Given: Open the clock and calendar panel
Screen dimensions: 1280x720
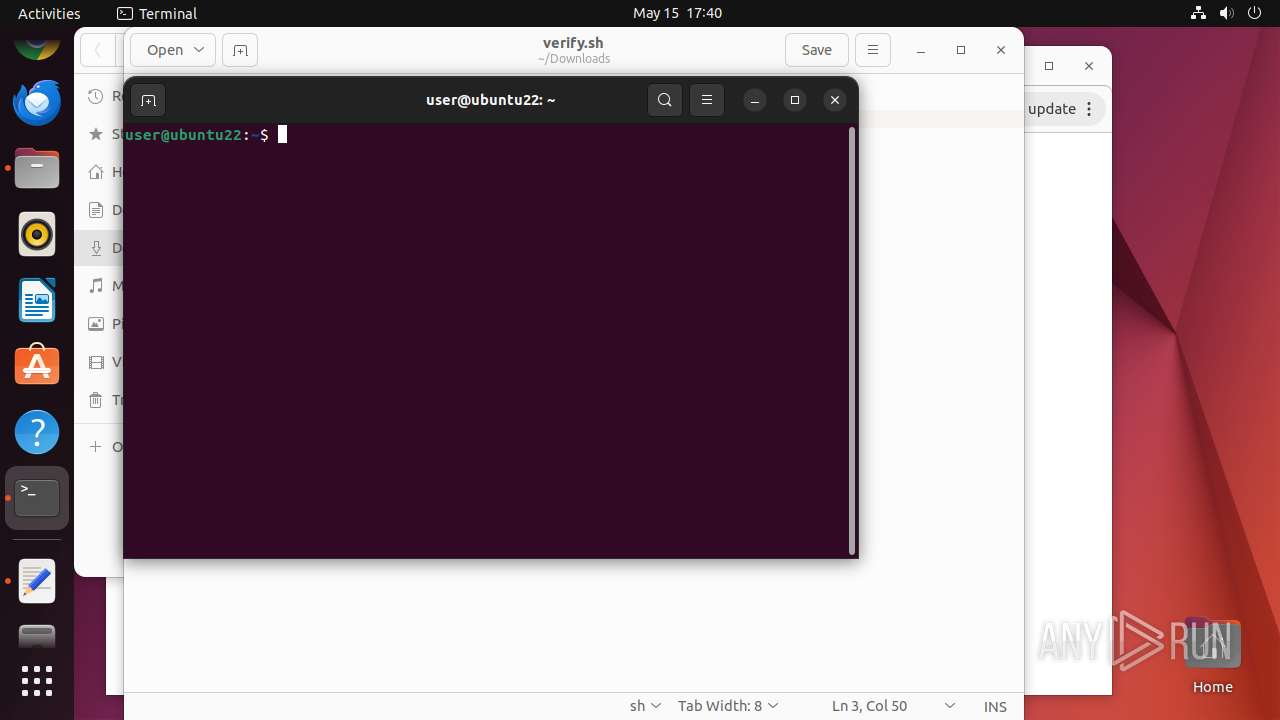Looking at the screenshot, I should [677, 13].
